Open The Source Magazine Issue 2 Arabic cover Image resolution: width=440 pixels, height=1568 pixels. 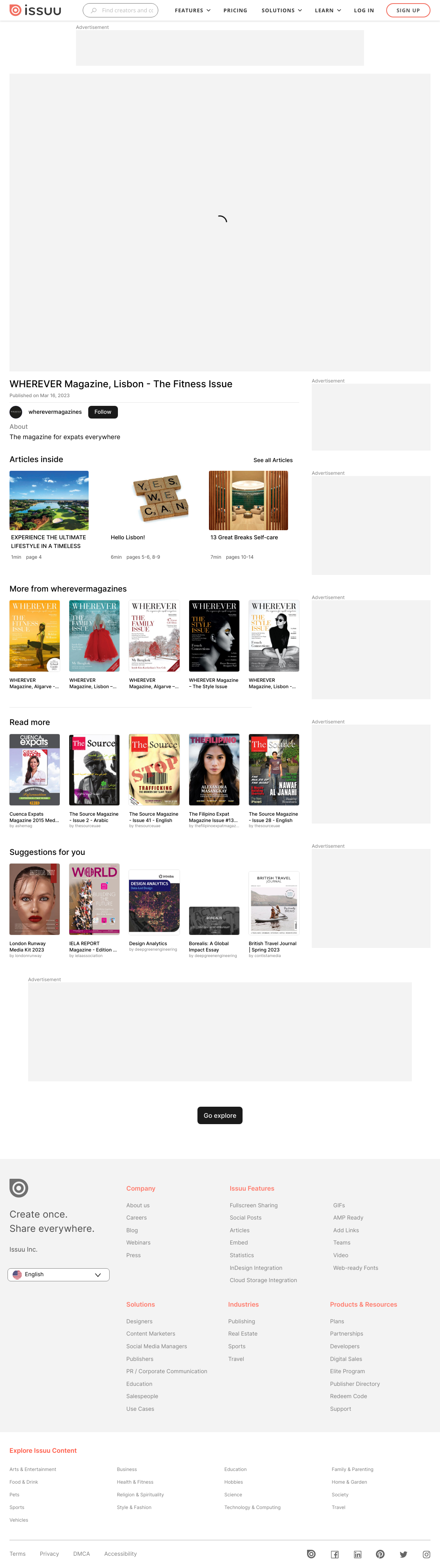click(x=94, y=769)
